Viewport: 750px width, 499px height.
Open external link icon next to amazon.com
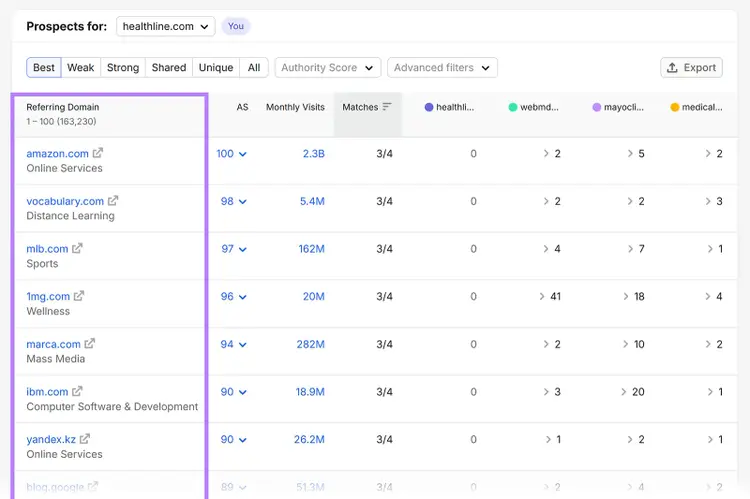tap(98, 153)
